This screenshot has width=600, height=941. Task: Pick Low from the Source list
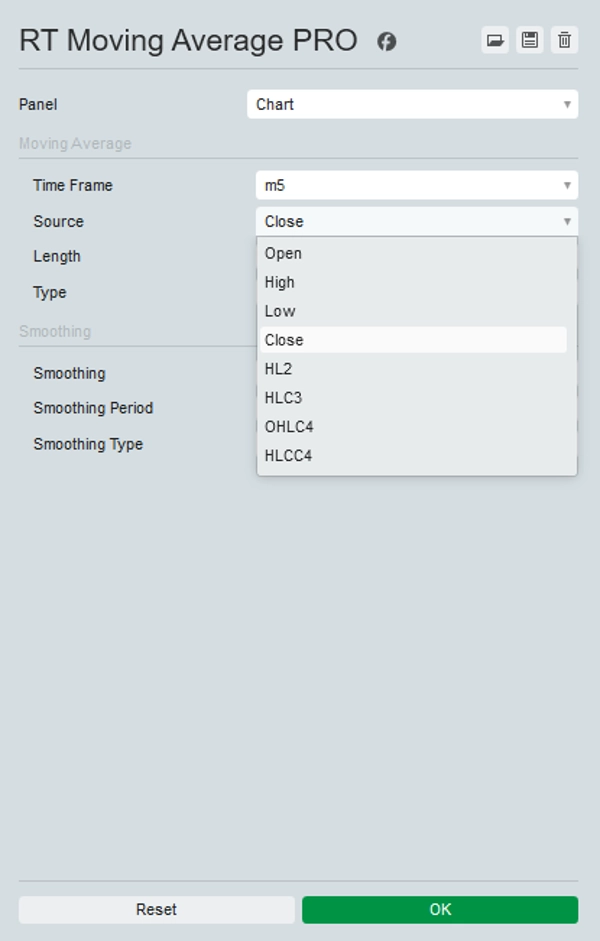(x=280, y=311)
